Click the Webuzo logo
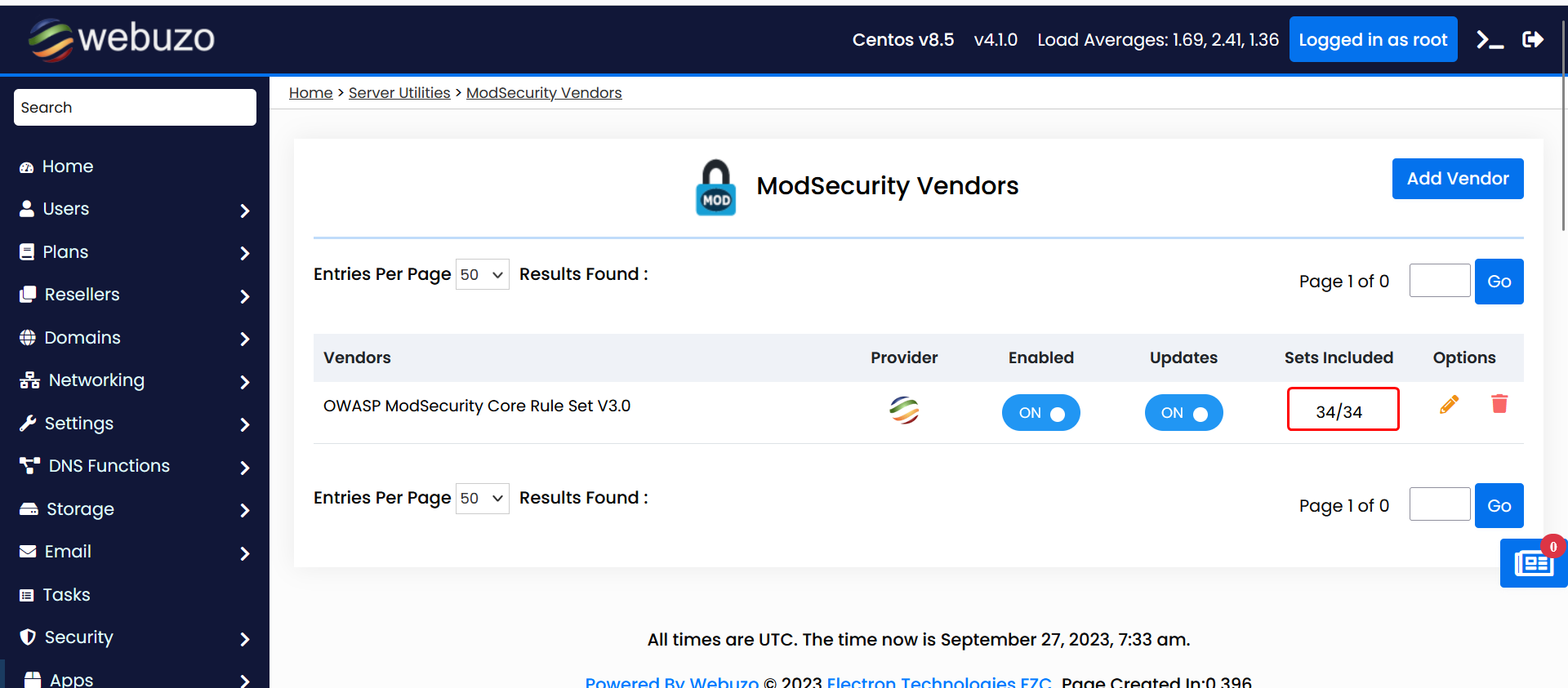 122,38
